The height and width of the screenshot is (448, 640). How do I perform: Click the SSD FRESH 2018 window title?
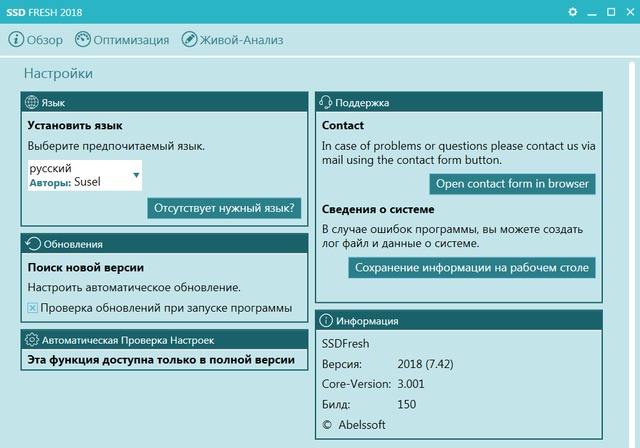tap(46, 11)
